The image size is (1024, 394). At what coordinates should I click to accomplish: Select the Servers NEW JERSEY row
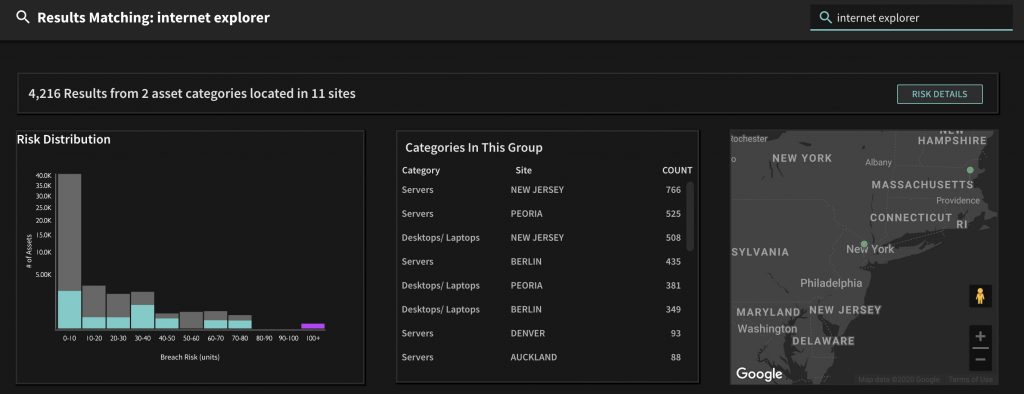[541, 190]
